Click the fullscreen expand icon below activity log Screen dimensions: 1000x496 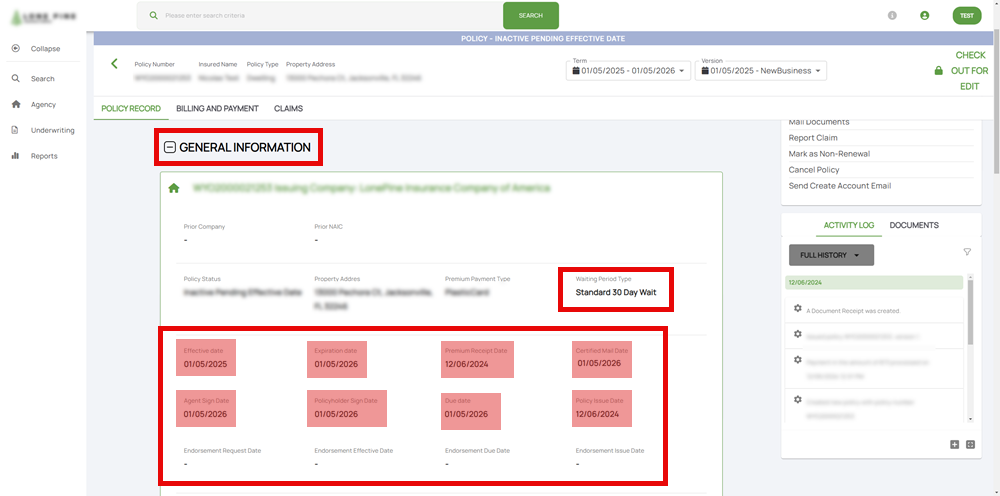pos(970,444)
